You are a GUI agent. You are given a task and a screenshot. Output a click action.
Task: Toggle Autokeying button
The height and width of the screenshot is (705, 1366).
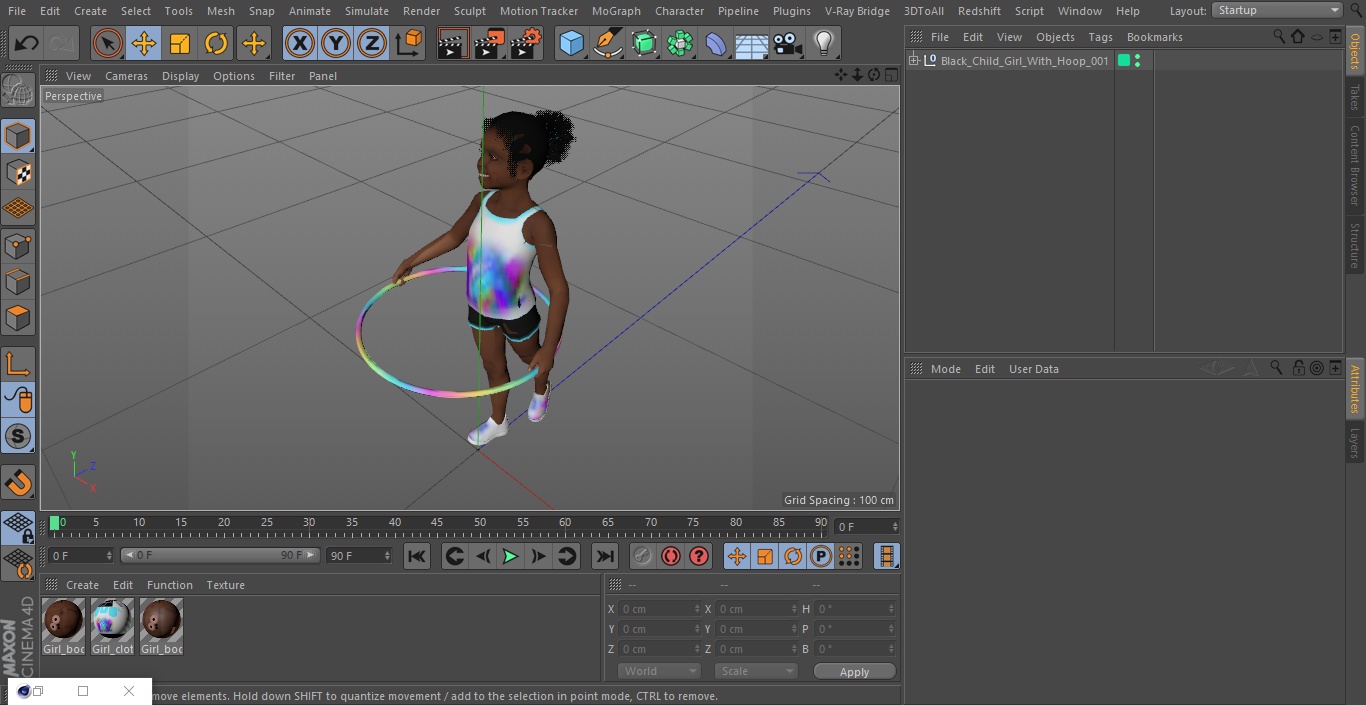point(671,556)
